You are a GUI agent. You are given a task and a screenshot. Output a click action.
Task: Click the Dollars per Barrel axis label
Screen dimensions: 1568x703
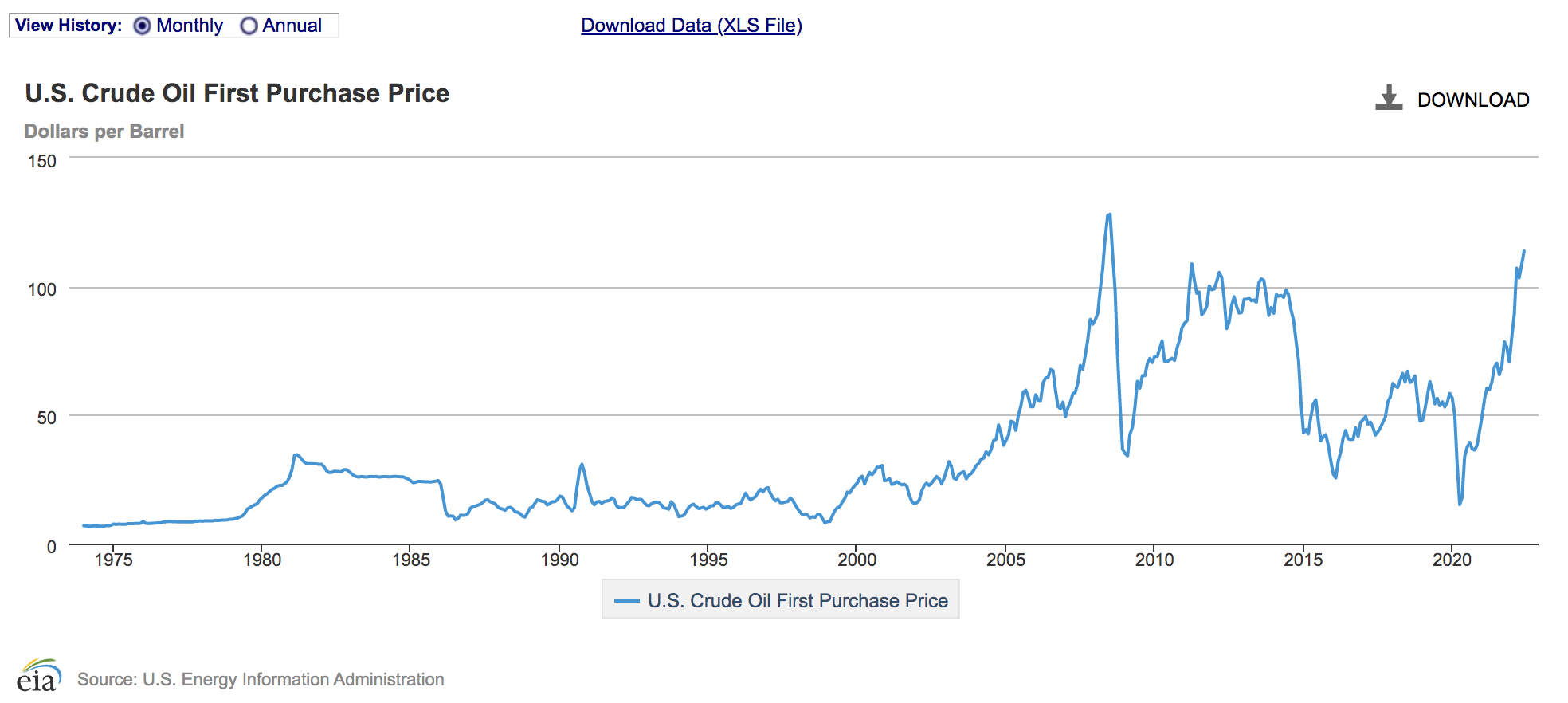[104, 132]
